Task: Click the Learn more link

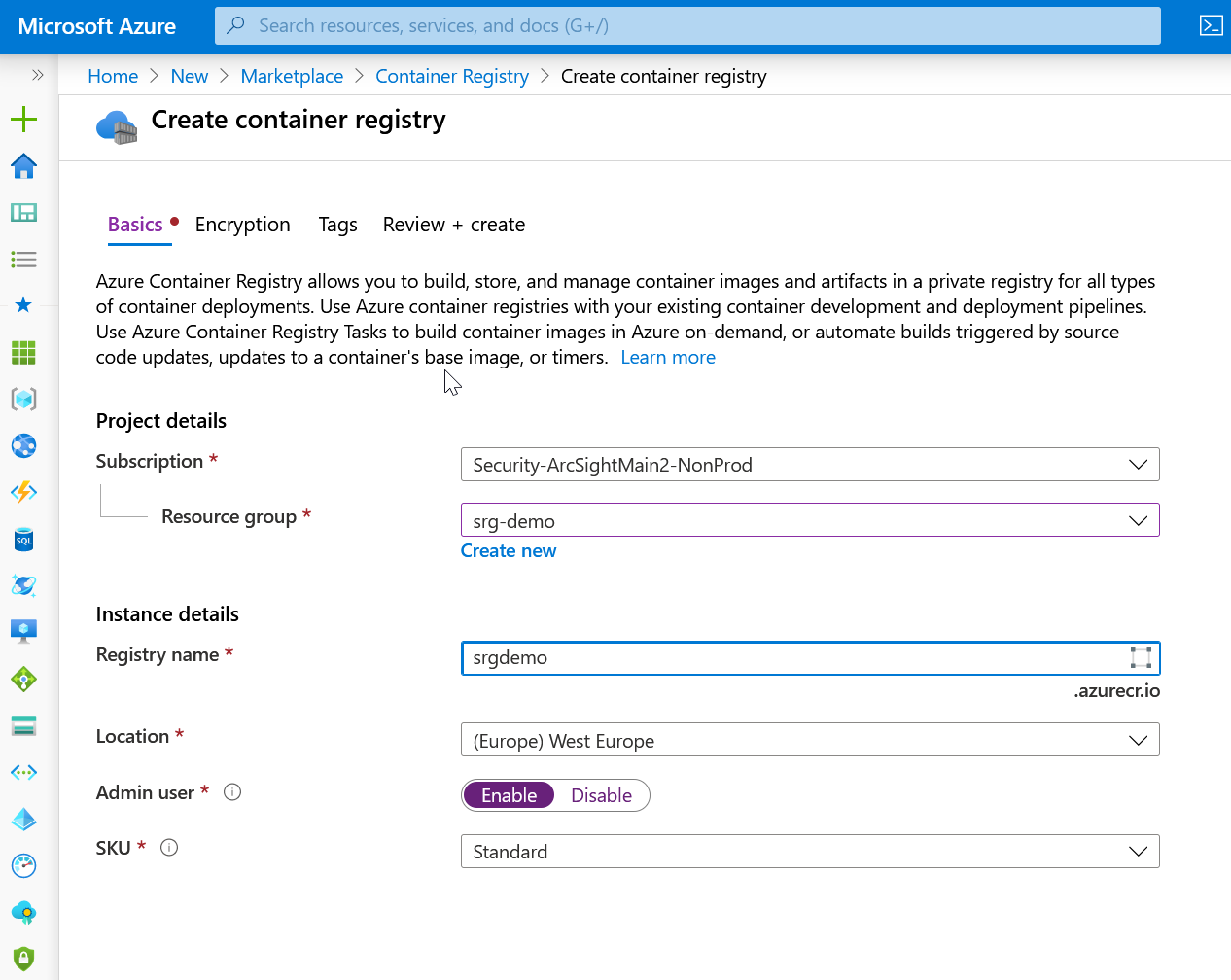Action: 668,357
